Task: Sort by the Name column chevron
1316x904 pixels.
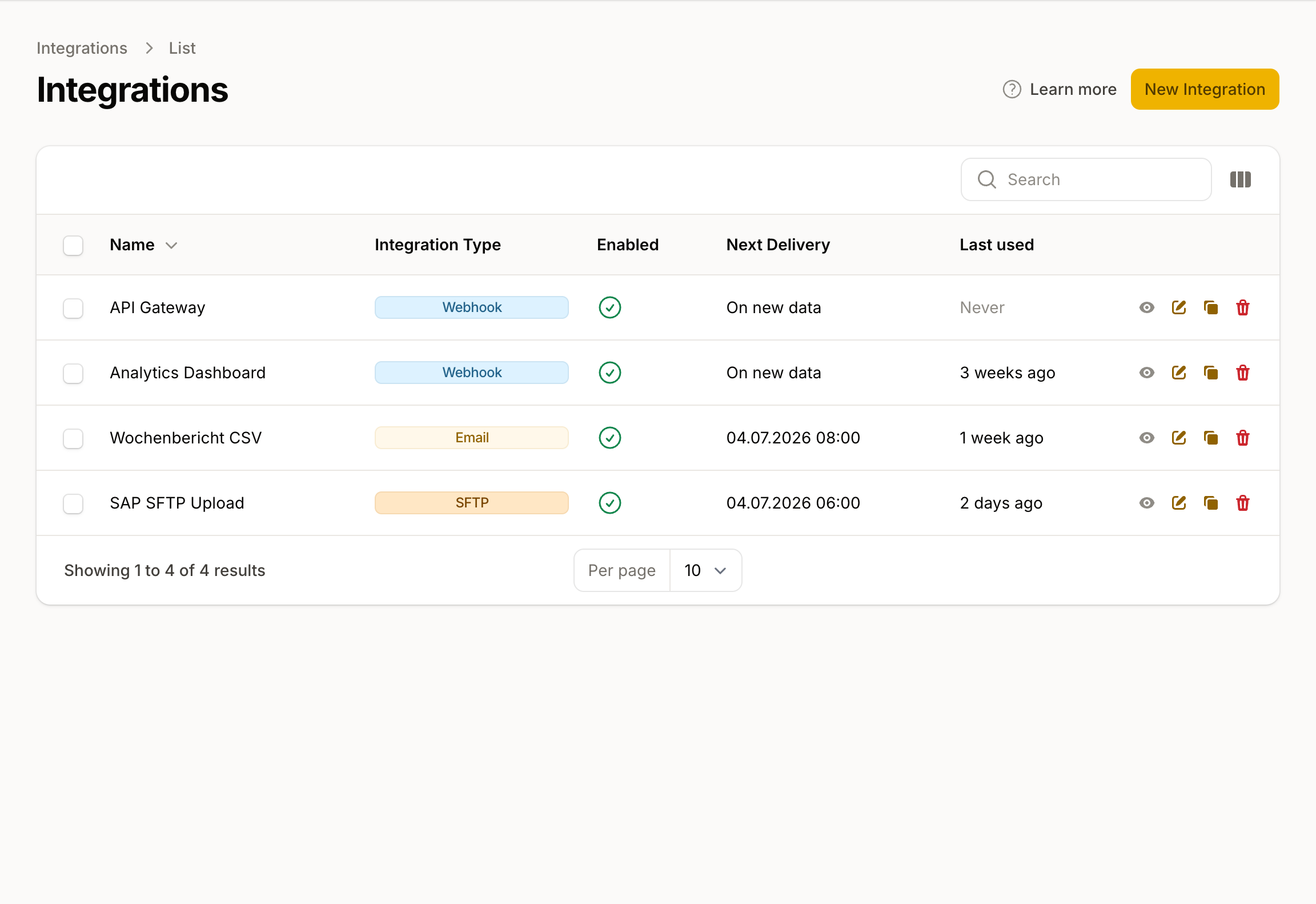Action: [x=171, y=246]
